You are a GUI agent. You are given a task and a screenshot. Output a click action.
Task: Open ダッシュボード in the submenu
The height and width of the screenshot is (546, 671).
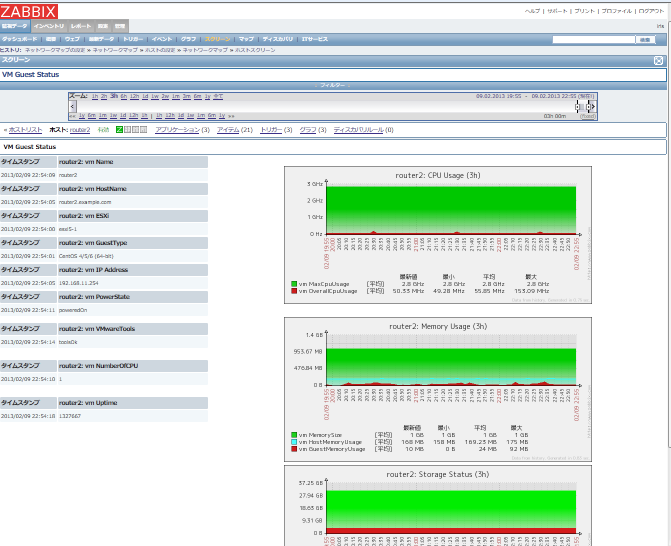(x=19, y=39)
